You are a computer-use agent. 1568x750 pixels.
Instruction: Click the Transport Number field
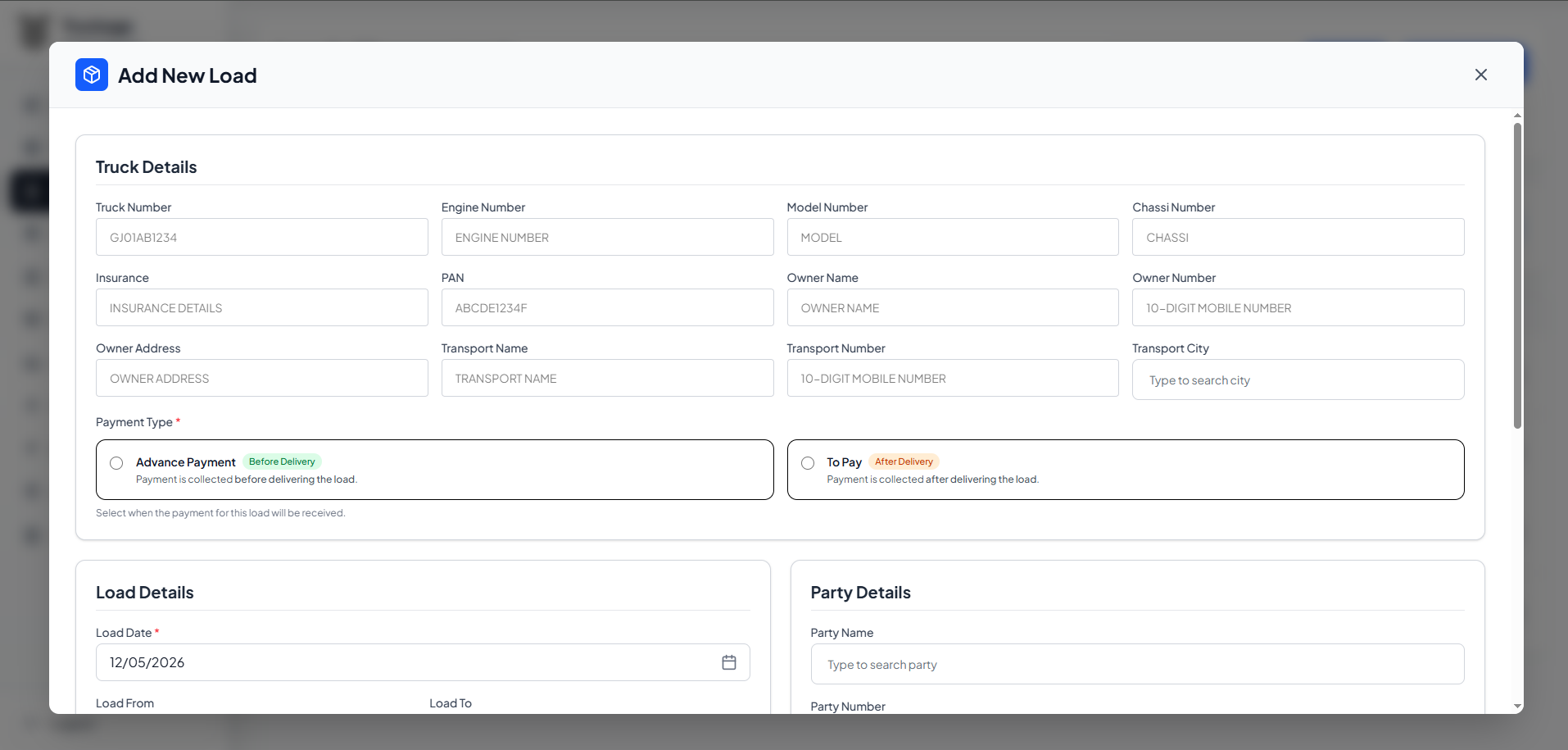coord(953,378)
